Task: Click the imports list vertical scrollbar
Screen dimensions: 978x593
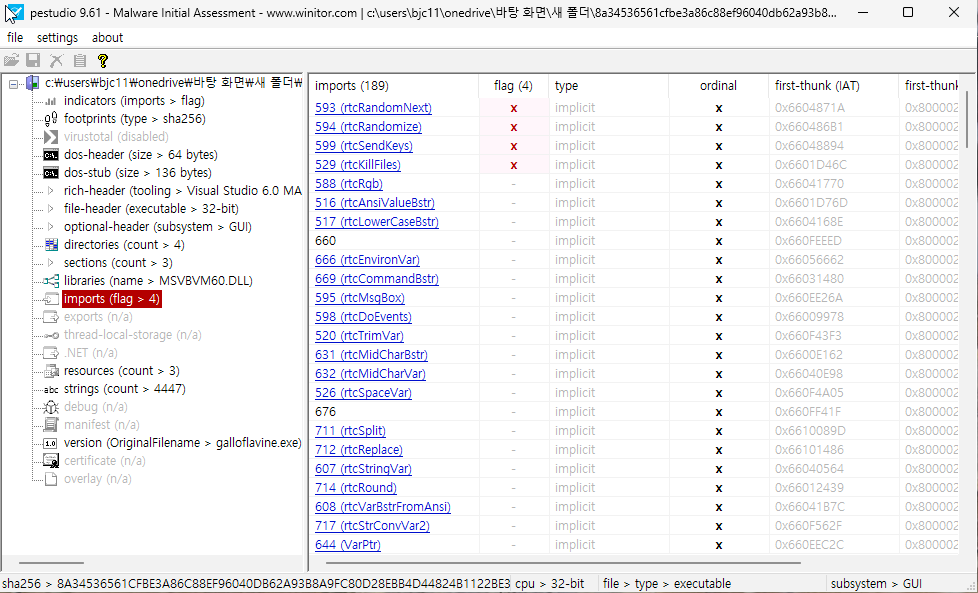Action: [x=966, y=300]
